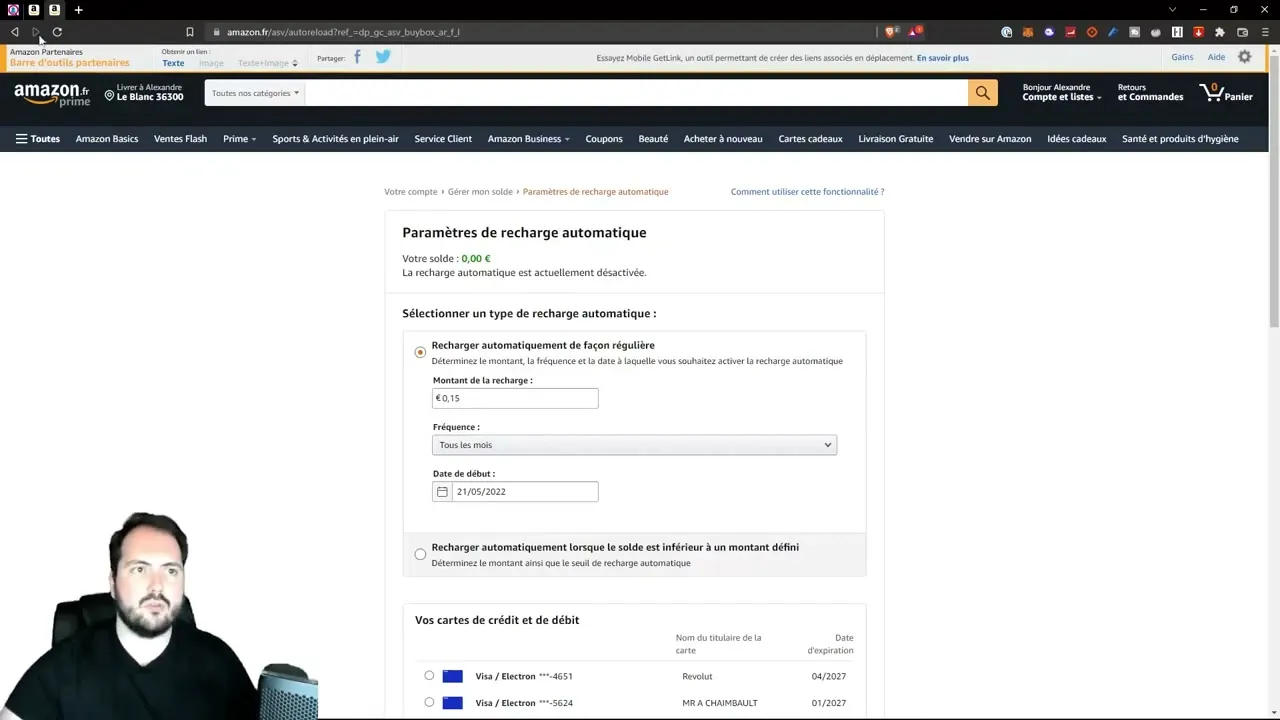
Task: Open Comment utiliser cette fonctionnalité link
Action: click(x=807, y=191)
